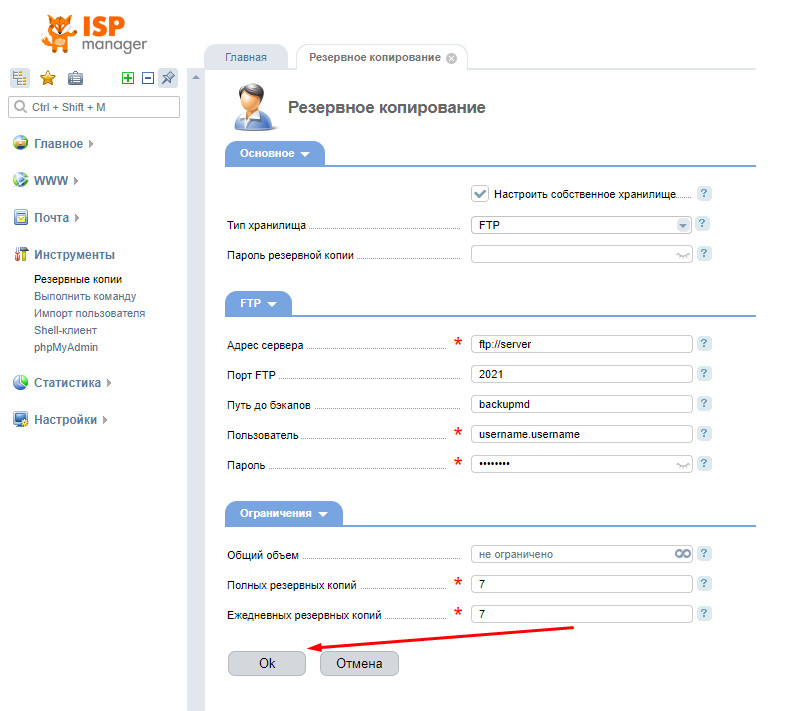The image size is (792, 711).
Task: Collapse all menu sections with minus icon
Action: (x=148, y=78)
